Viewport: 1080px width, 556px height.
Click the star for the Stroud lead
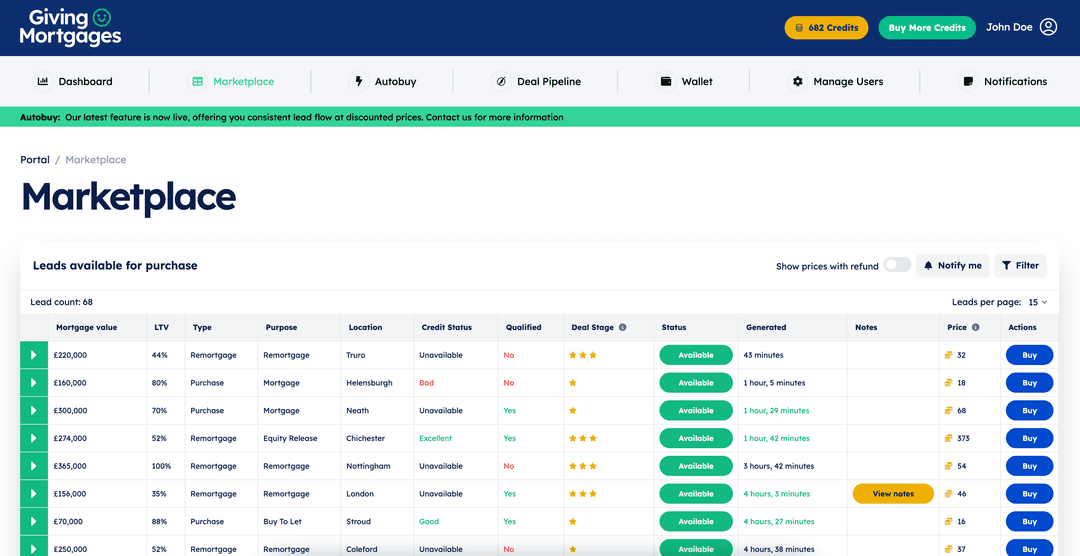click(572, 522)
